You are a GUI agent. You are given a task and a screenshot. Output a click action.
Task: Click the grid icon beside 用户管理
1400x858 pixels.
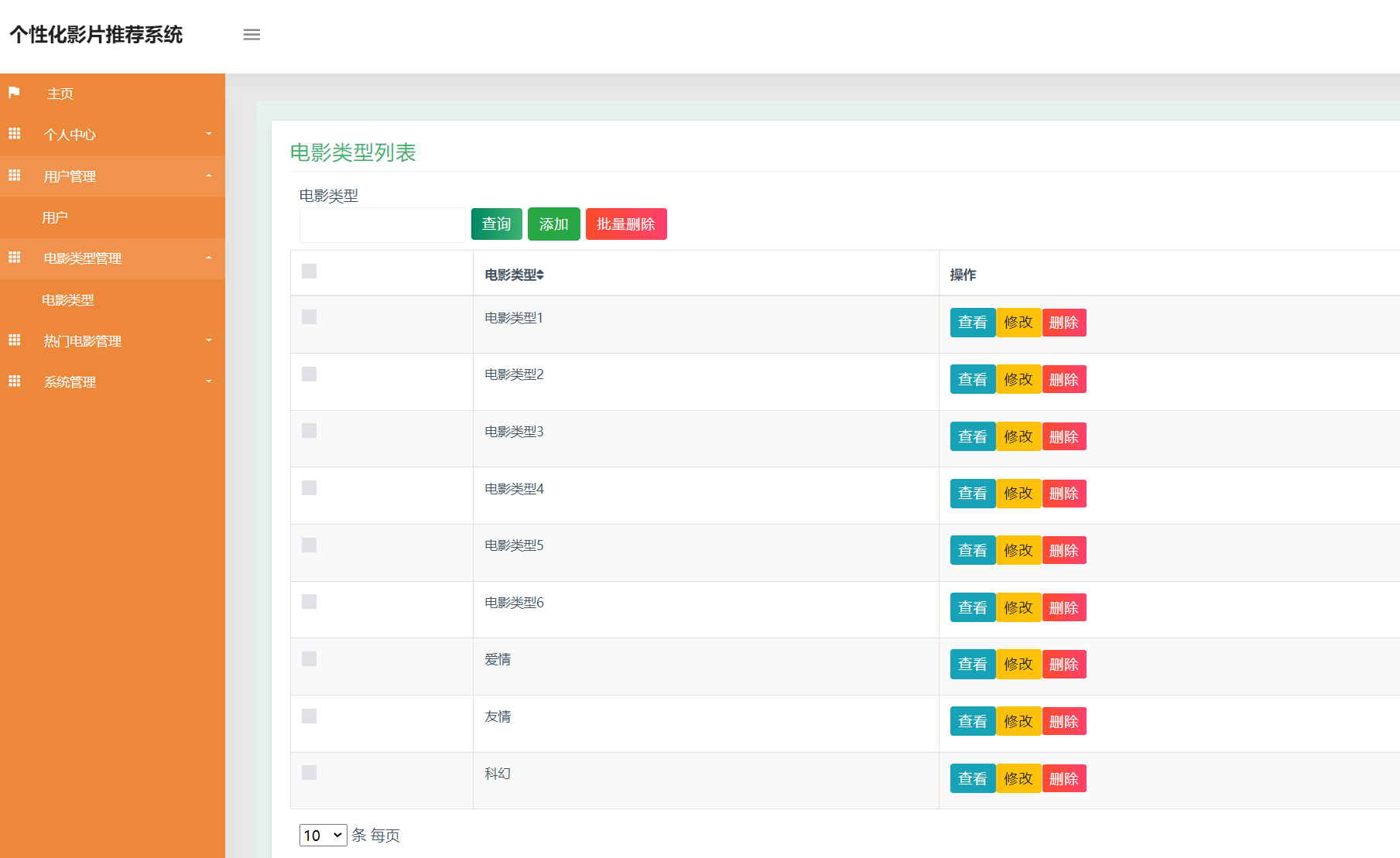14,176
